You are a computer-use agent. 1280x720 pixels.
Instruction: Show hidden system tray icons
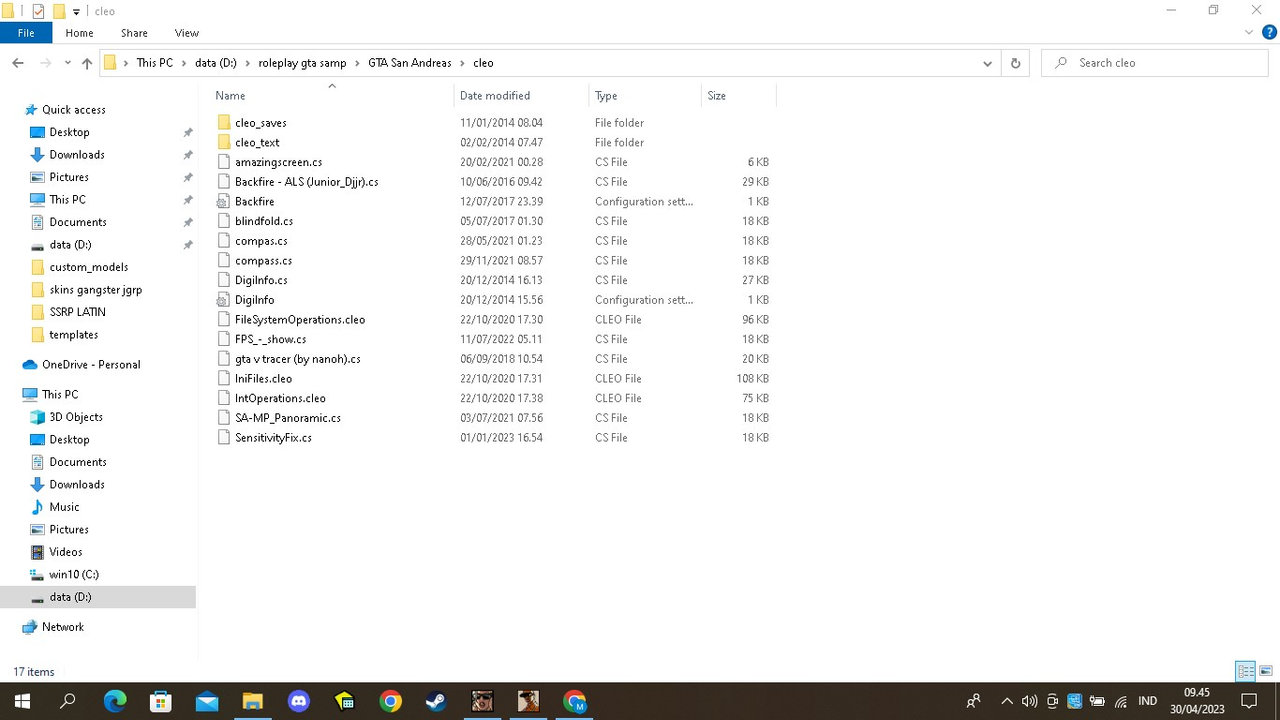click(1007, 701)
